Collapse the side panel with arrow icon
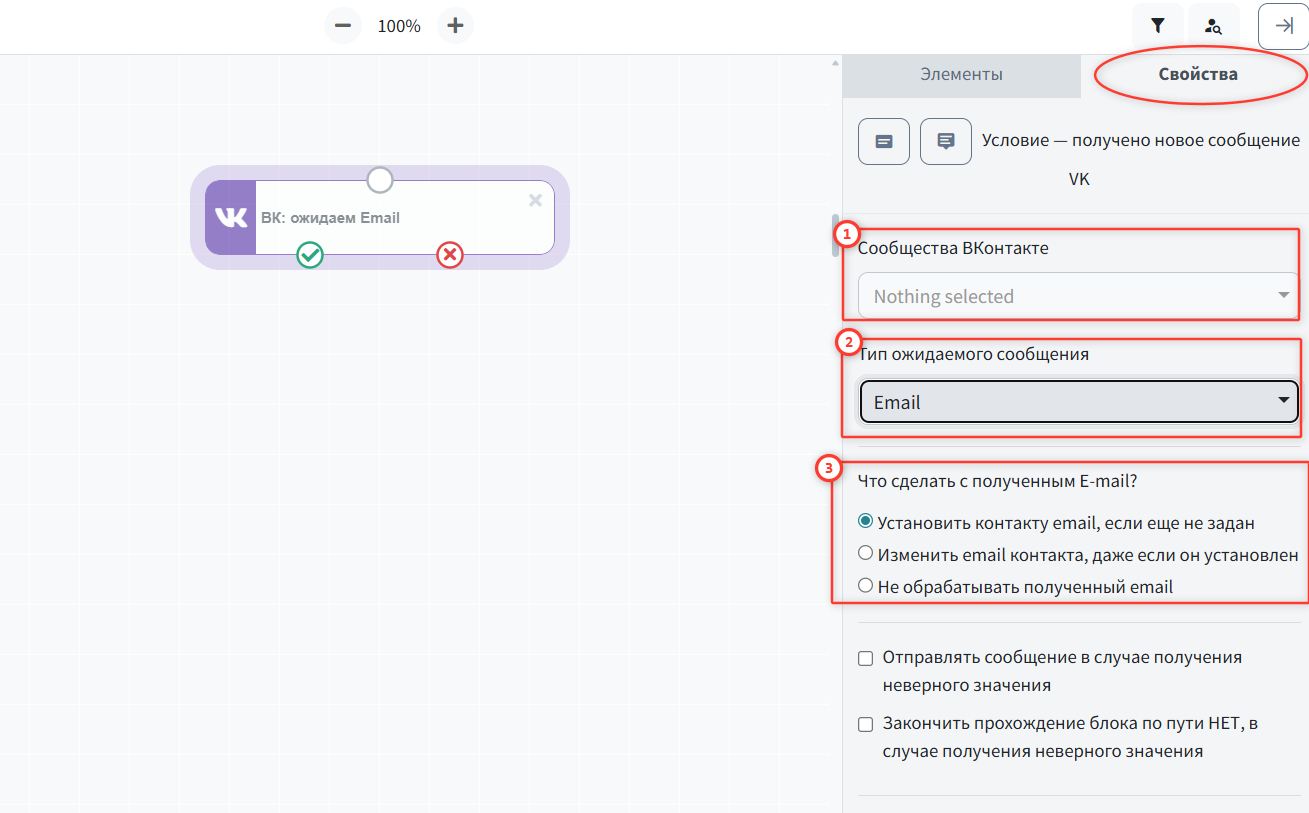Screen dimensions: 1309x813 (x=1284, y=26)
